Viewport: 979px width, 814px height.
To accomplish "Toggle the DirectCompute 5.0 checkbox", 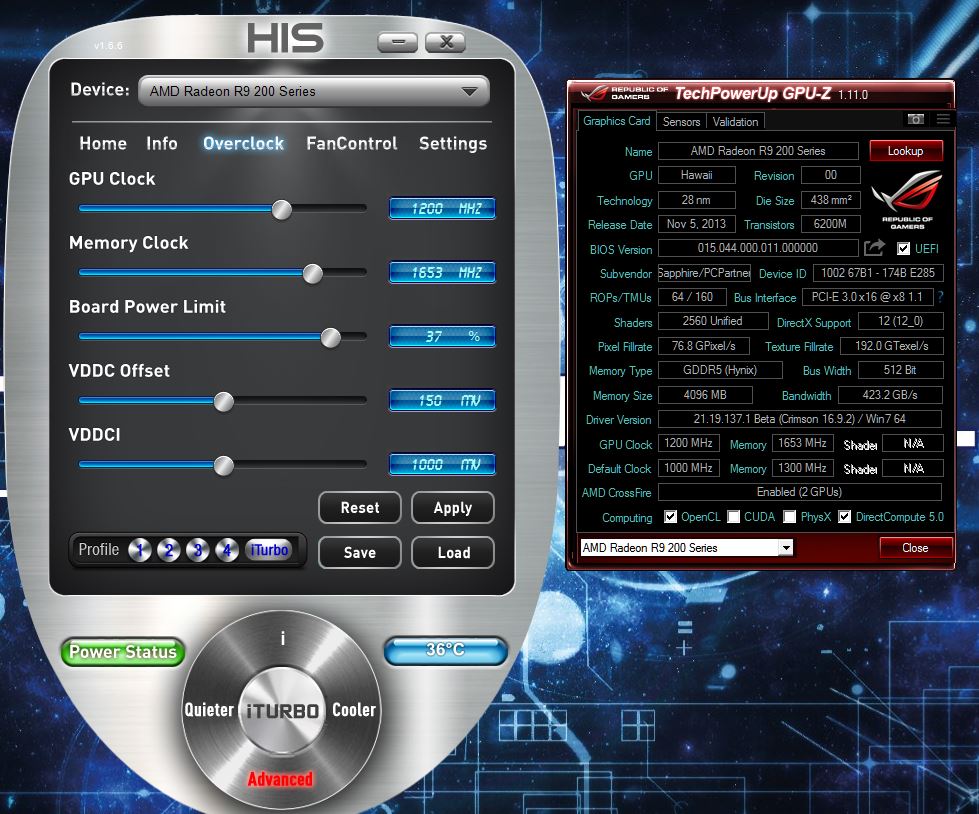I will (844, 516).
